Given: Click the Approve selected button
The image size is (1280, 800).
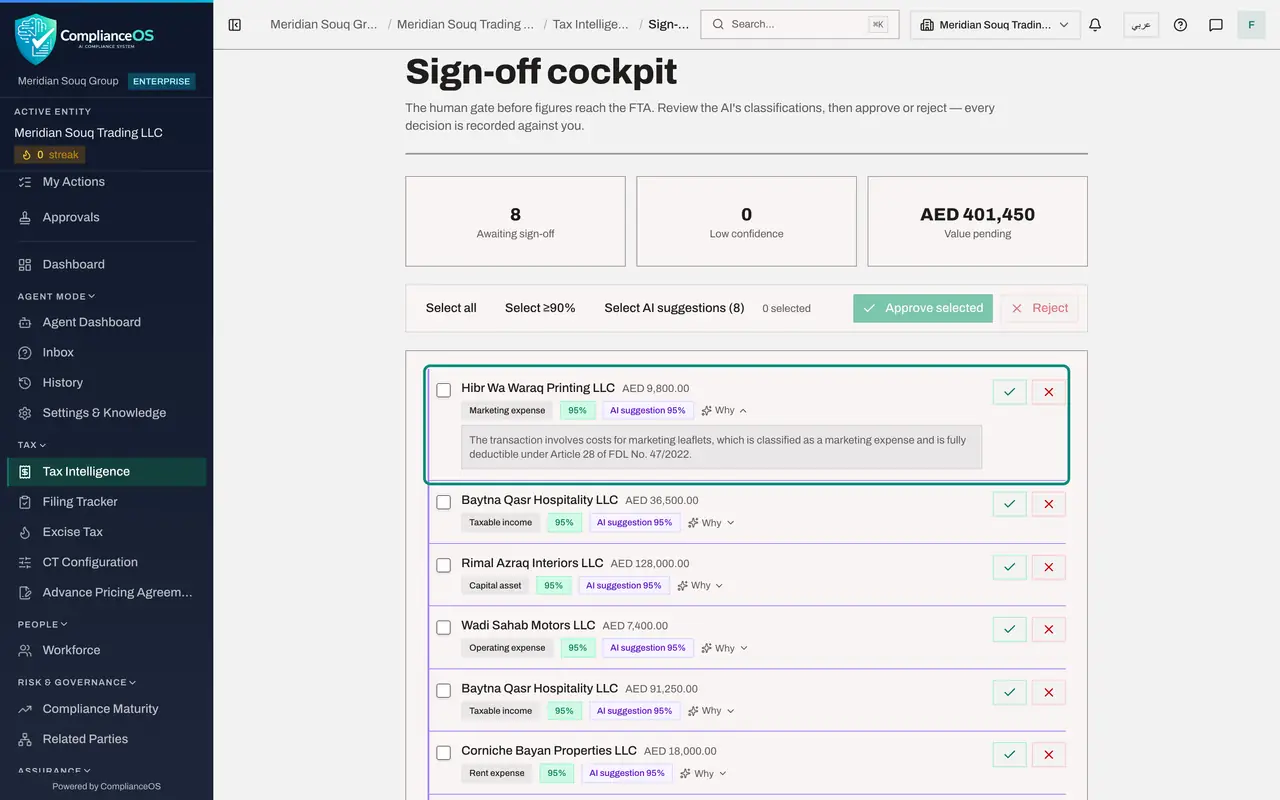Looking at the screenshot, I should click(x=923, y=308).
